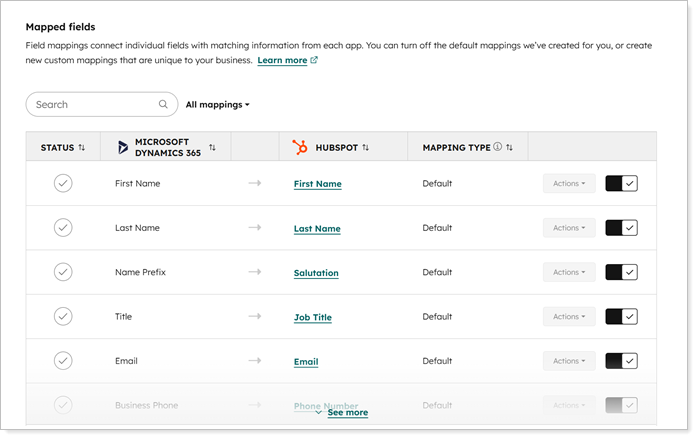Toggle off the First Name mapping
The height and width of the screenshot is (439, 697).
point(621,183)
